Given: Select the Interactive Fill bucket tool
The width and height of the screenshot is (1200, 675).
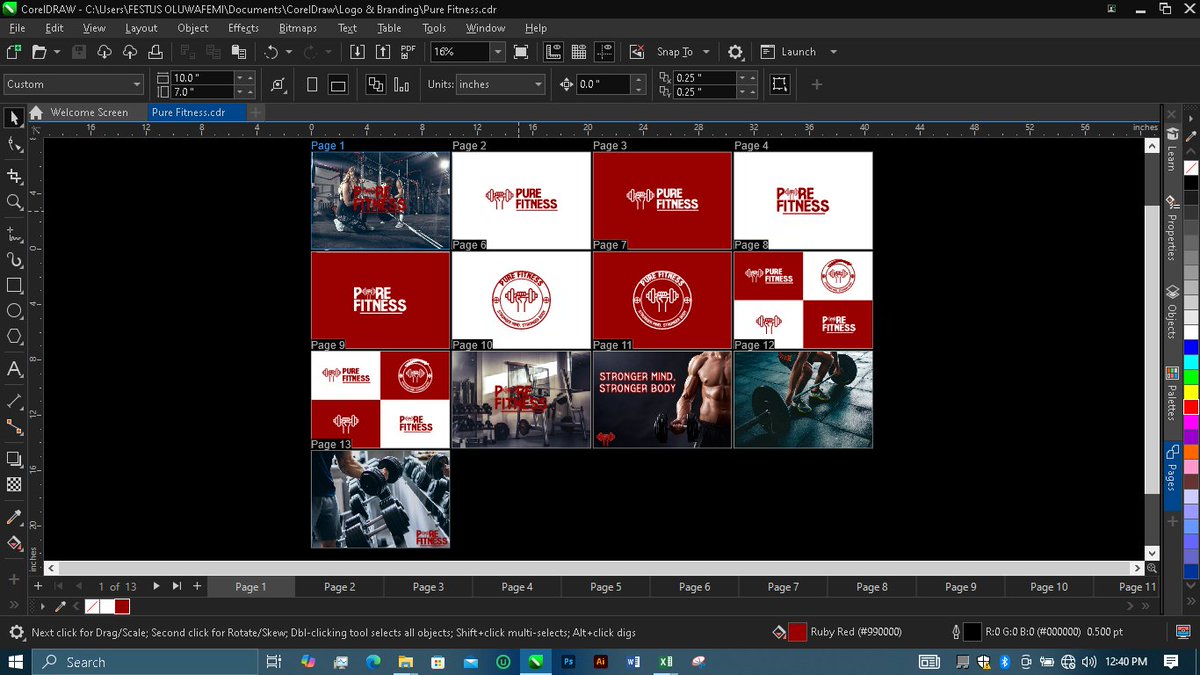Looking at the screenshot, I should point(14,543).
